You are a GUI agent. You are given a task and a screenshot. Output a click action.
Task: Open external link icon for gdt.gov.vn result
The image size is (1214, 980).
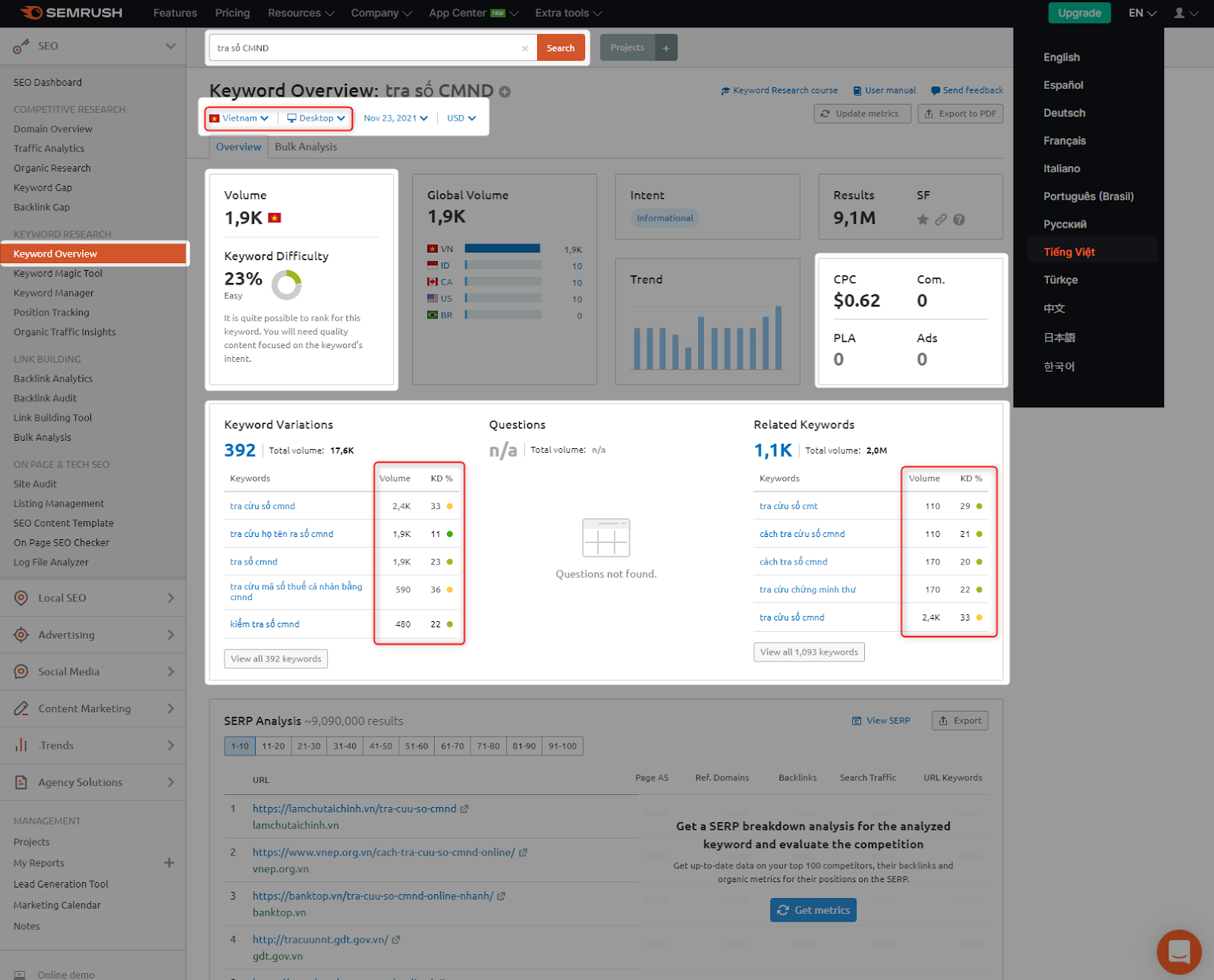pyautogui.click(x=395, y=940)
